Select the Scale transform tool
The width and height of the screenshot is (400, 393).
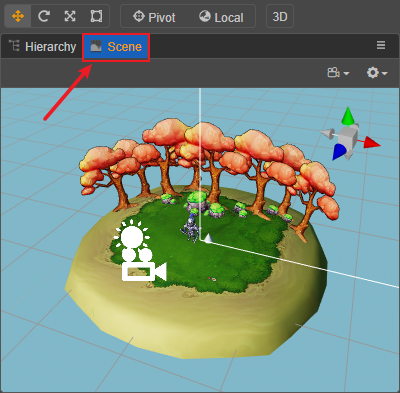click(70, 16)
